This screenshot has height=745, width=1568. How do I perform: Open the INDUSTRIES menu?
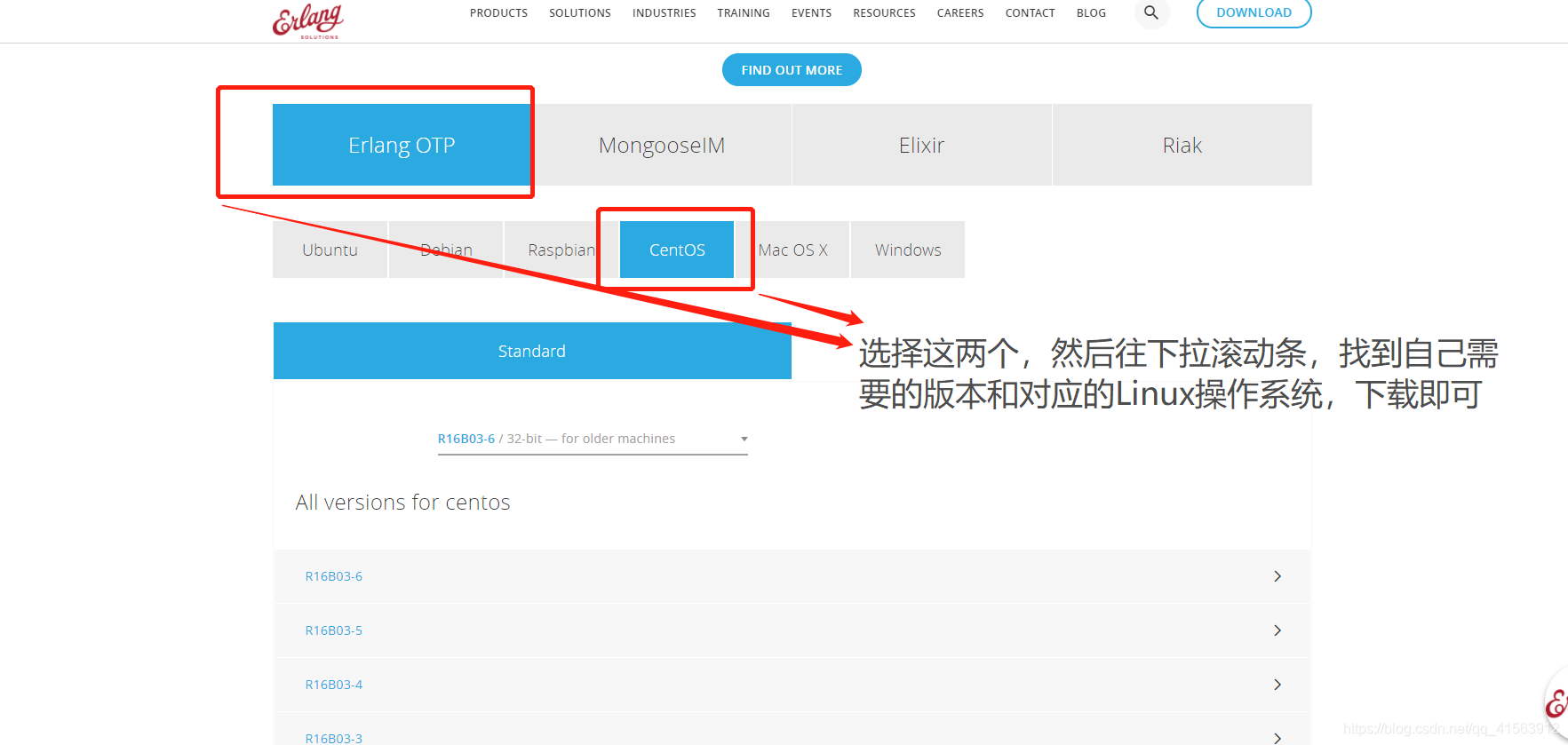click(665, 13)
